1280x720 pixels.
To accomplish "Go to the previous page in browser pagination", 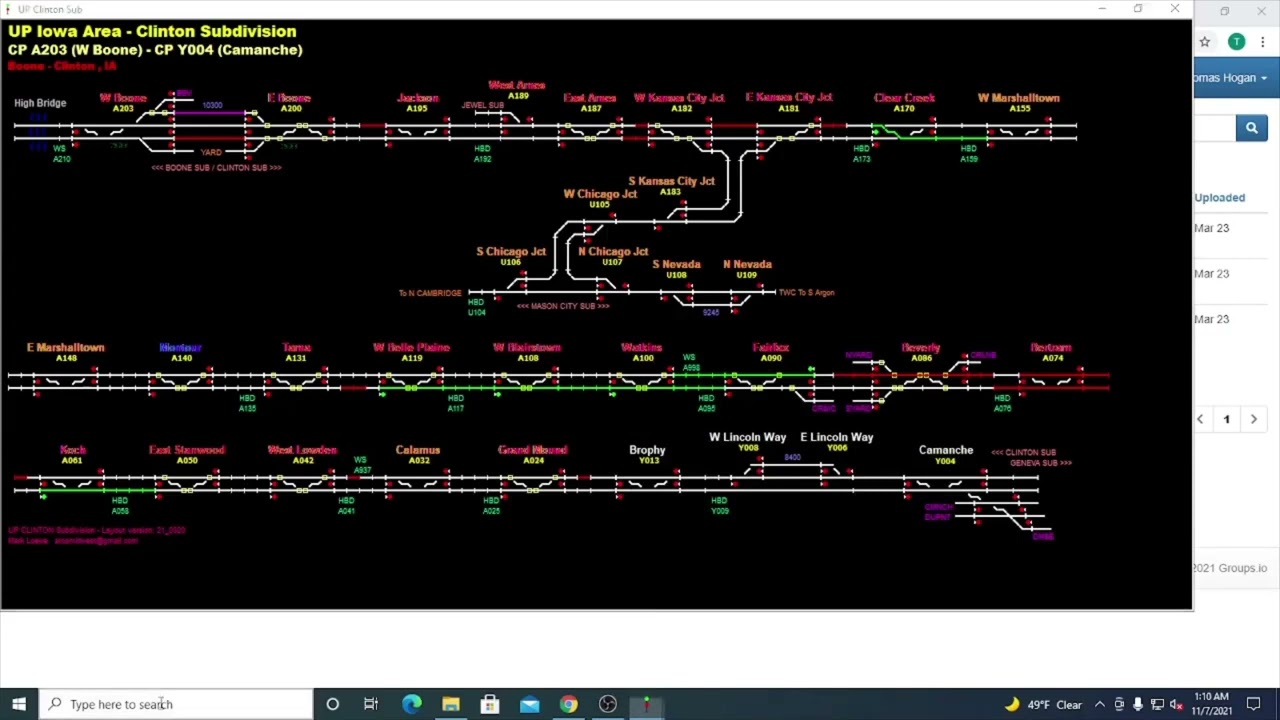I will [x=1200, y=419].
